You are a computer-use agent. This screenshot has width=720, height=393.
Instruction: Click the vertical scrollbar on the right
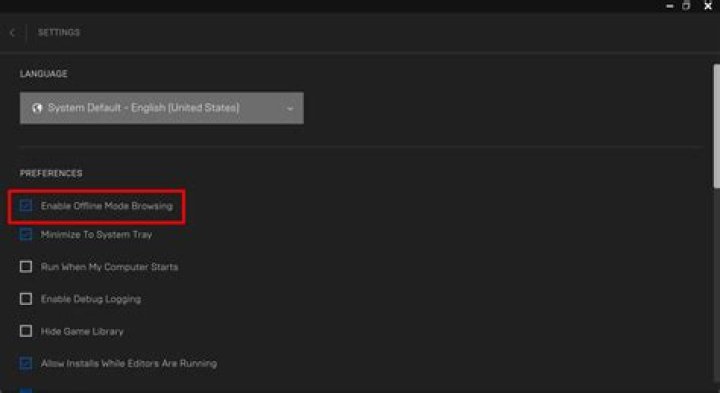coord(716,126)
